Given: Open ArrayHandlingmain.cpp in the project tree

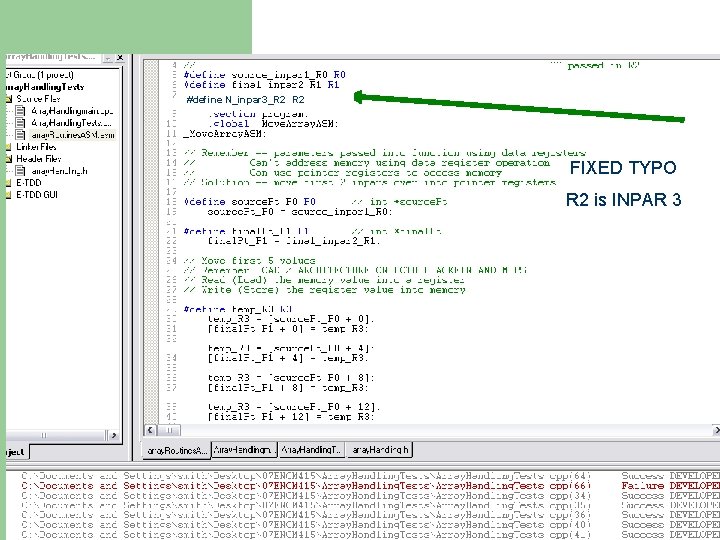Looking at the screenshot, I should [x=72, y=111].
